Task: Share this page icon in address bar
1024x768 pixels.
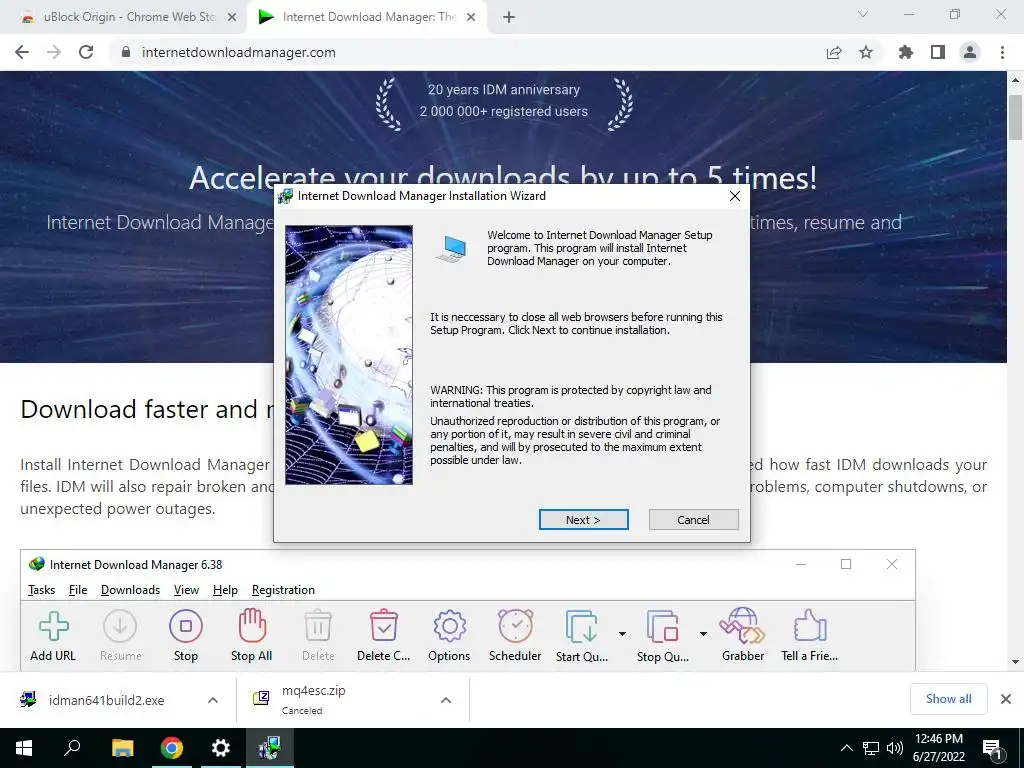Action: coord(834,52)
